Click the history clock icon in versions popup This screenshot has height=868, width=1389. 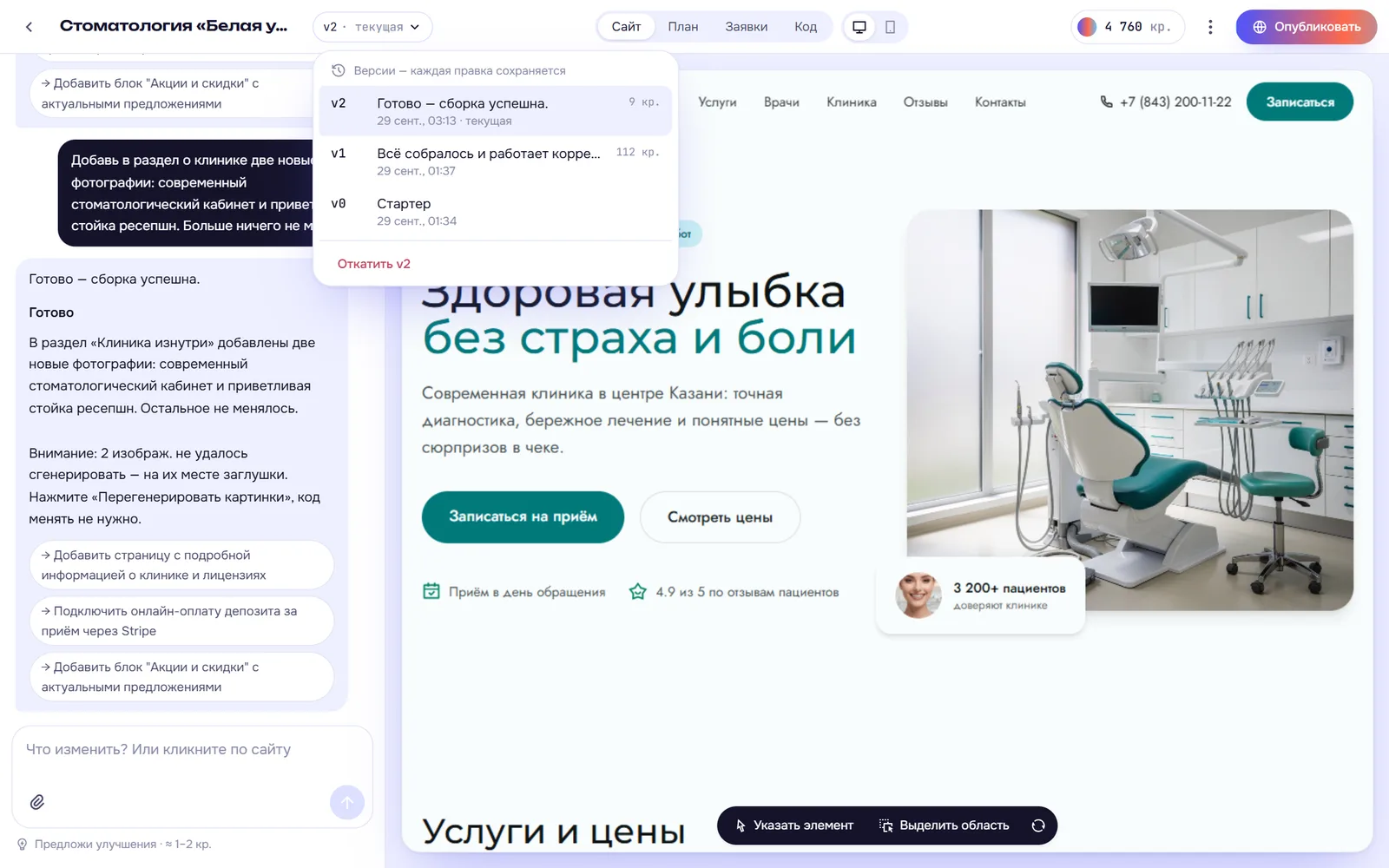(339, 70)
